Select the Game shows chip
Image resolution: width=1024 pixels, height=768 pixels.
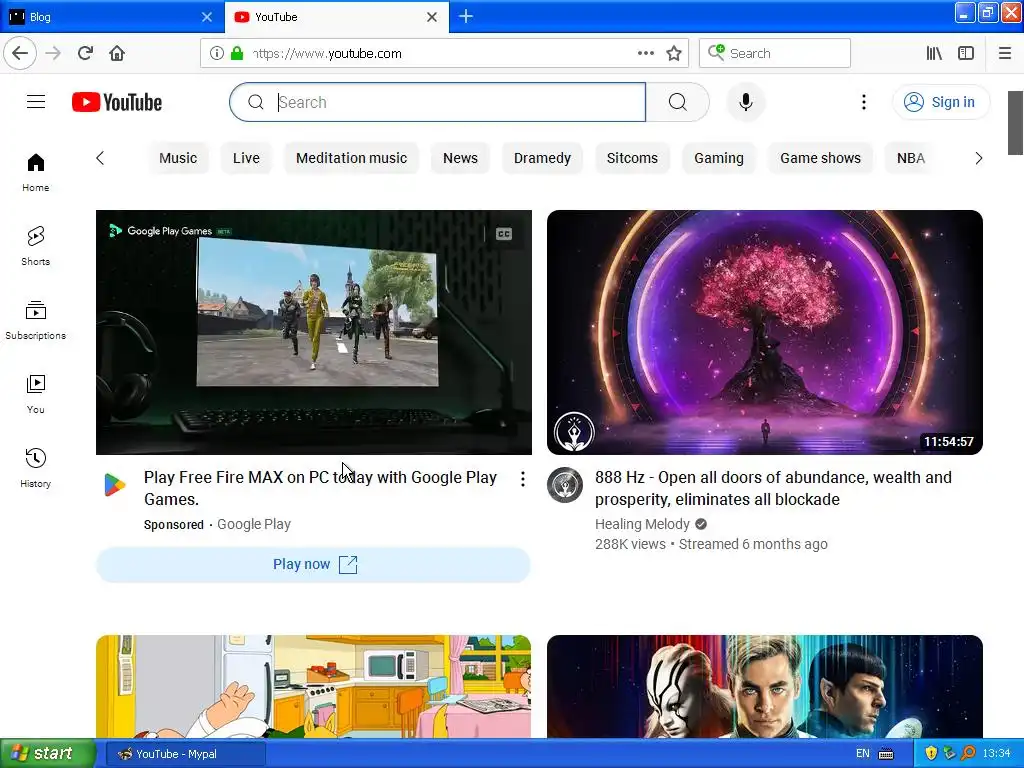(820, 158)
